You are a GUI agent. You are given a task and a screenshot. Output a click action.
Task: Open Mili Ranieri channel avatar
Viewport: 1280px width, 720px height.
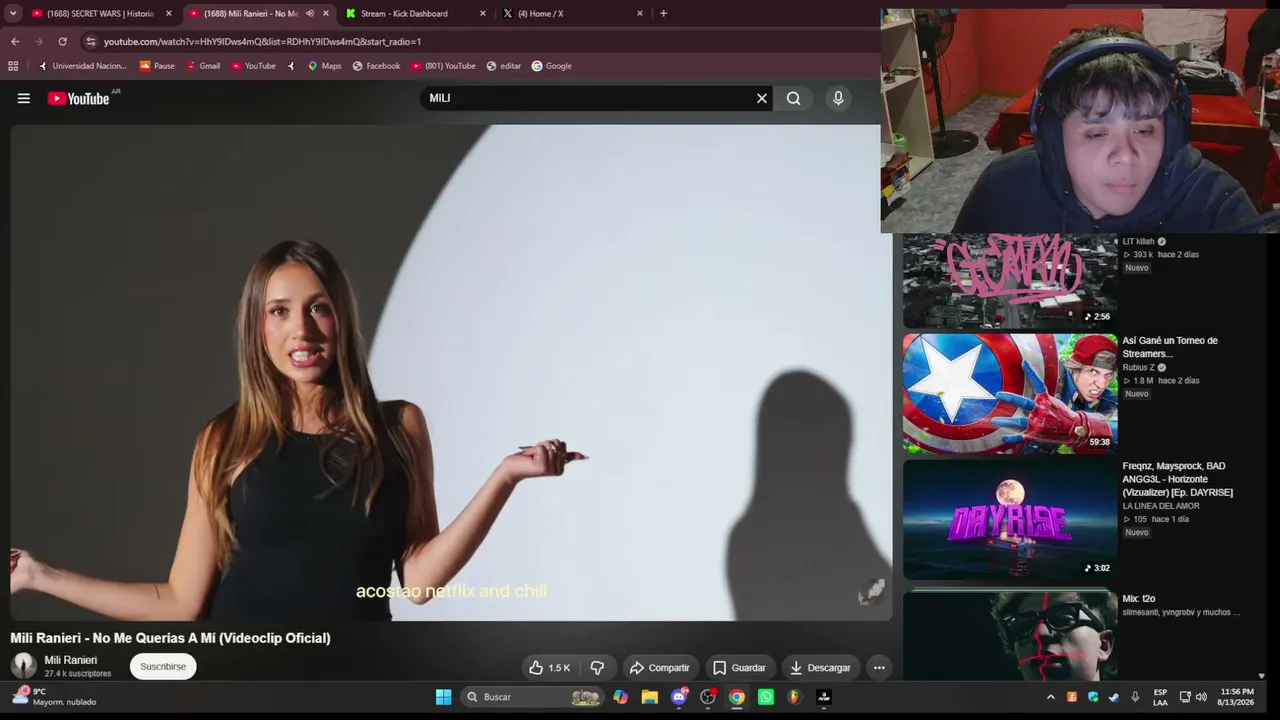pyautogui.click(x=24, y=666)
